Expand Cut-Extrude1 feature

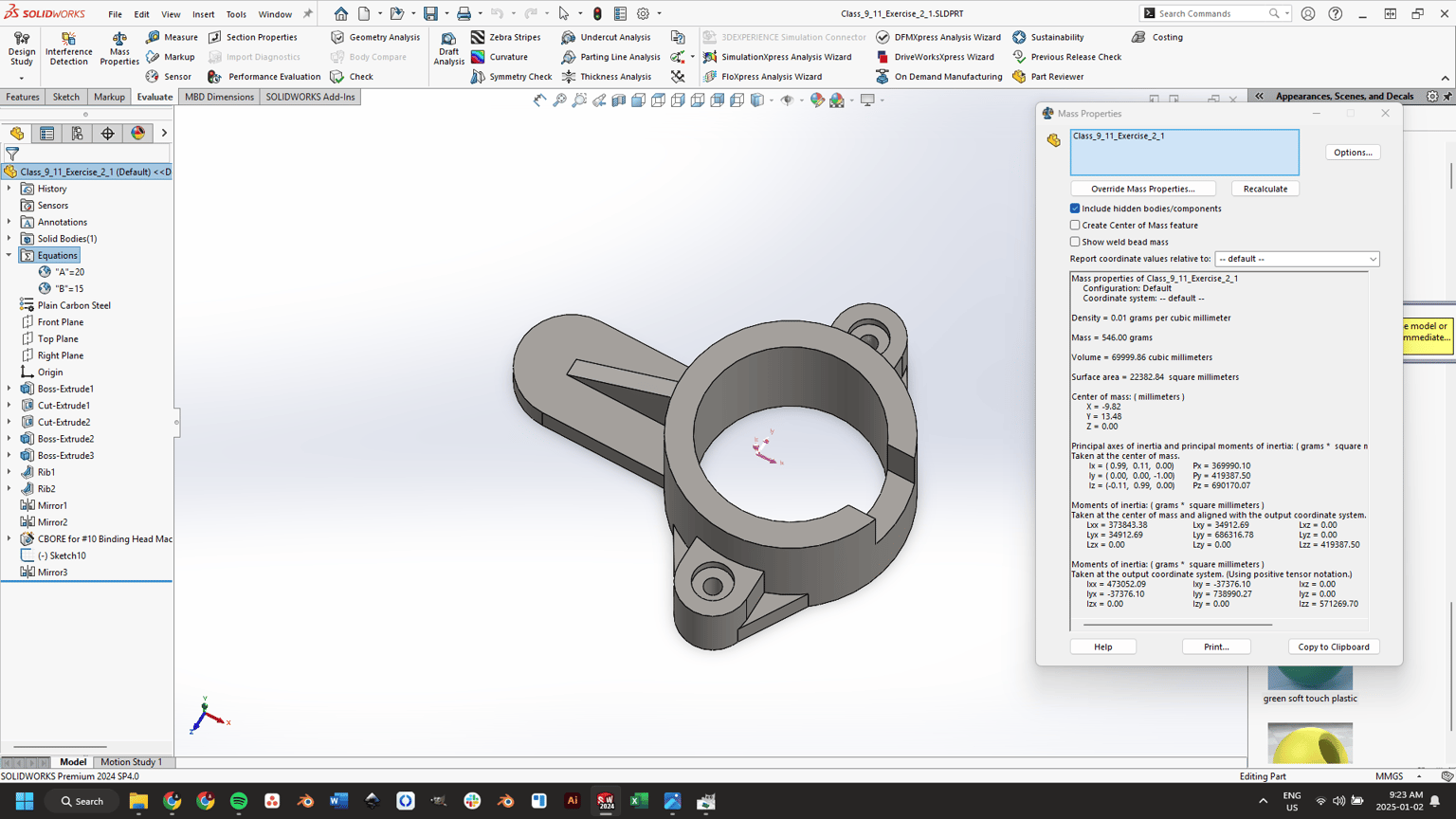coord(9,406)
